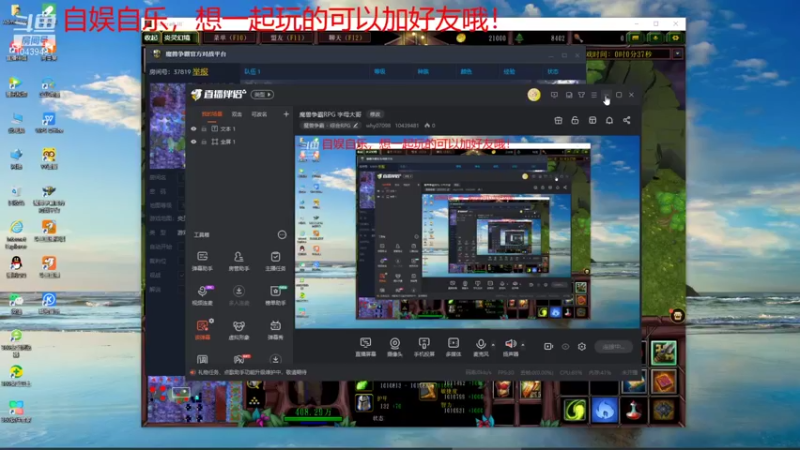Switch to the first orange scene tab

point(212,114)
